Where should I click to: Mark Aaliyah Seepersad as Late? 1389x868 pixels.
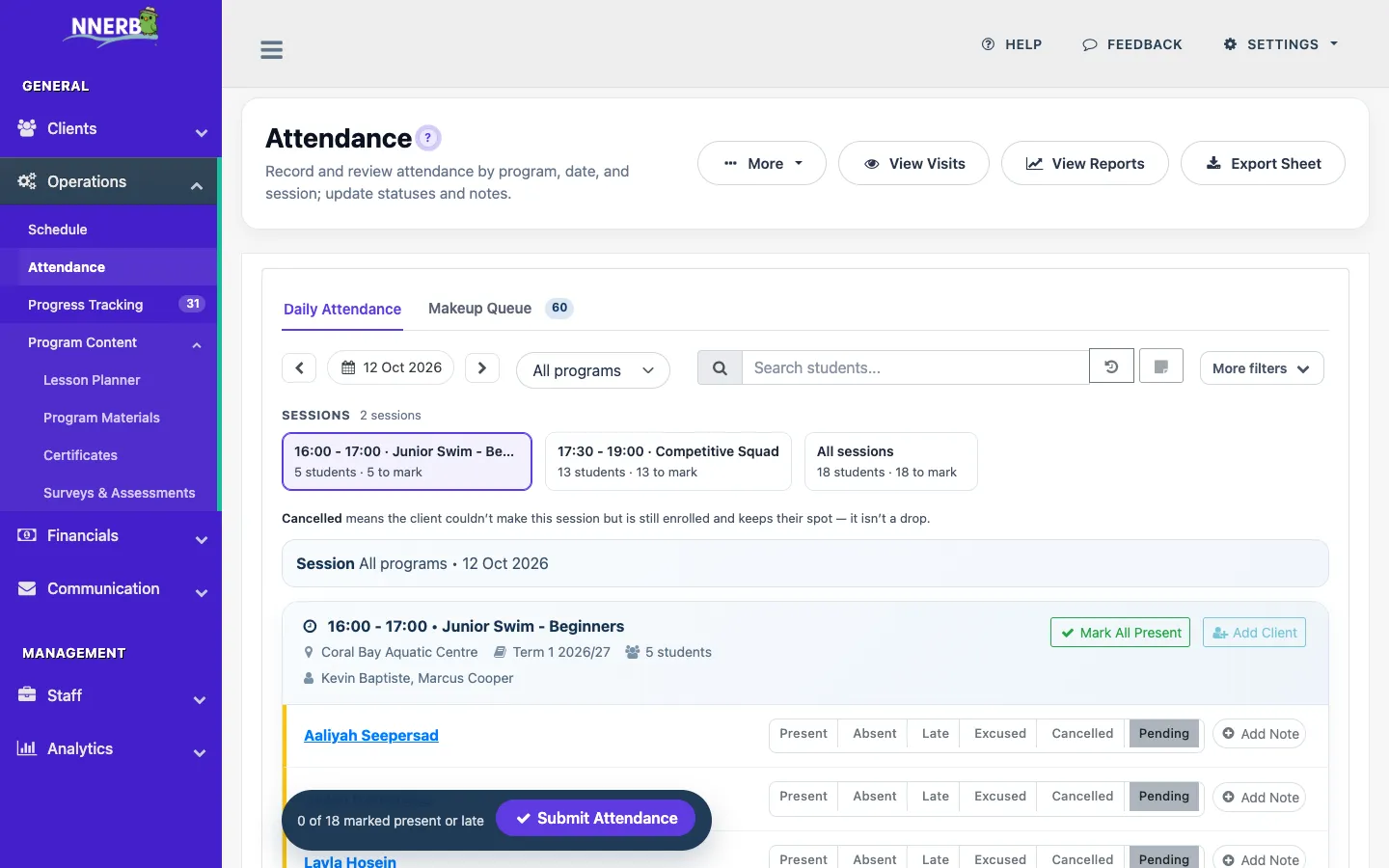tap(936, 734)
